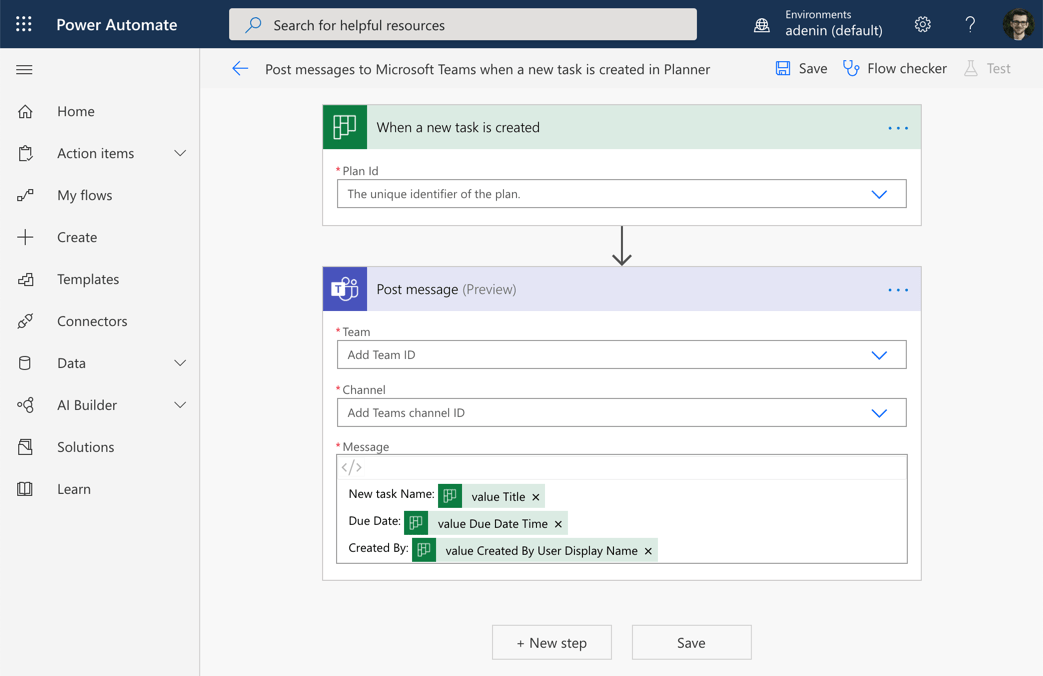Screen dimensions: 1043x676
Task: Go back using the left arrow
Action: tap(240, 69)
